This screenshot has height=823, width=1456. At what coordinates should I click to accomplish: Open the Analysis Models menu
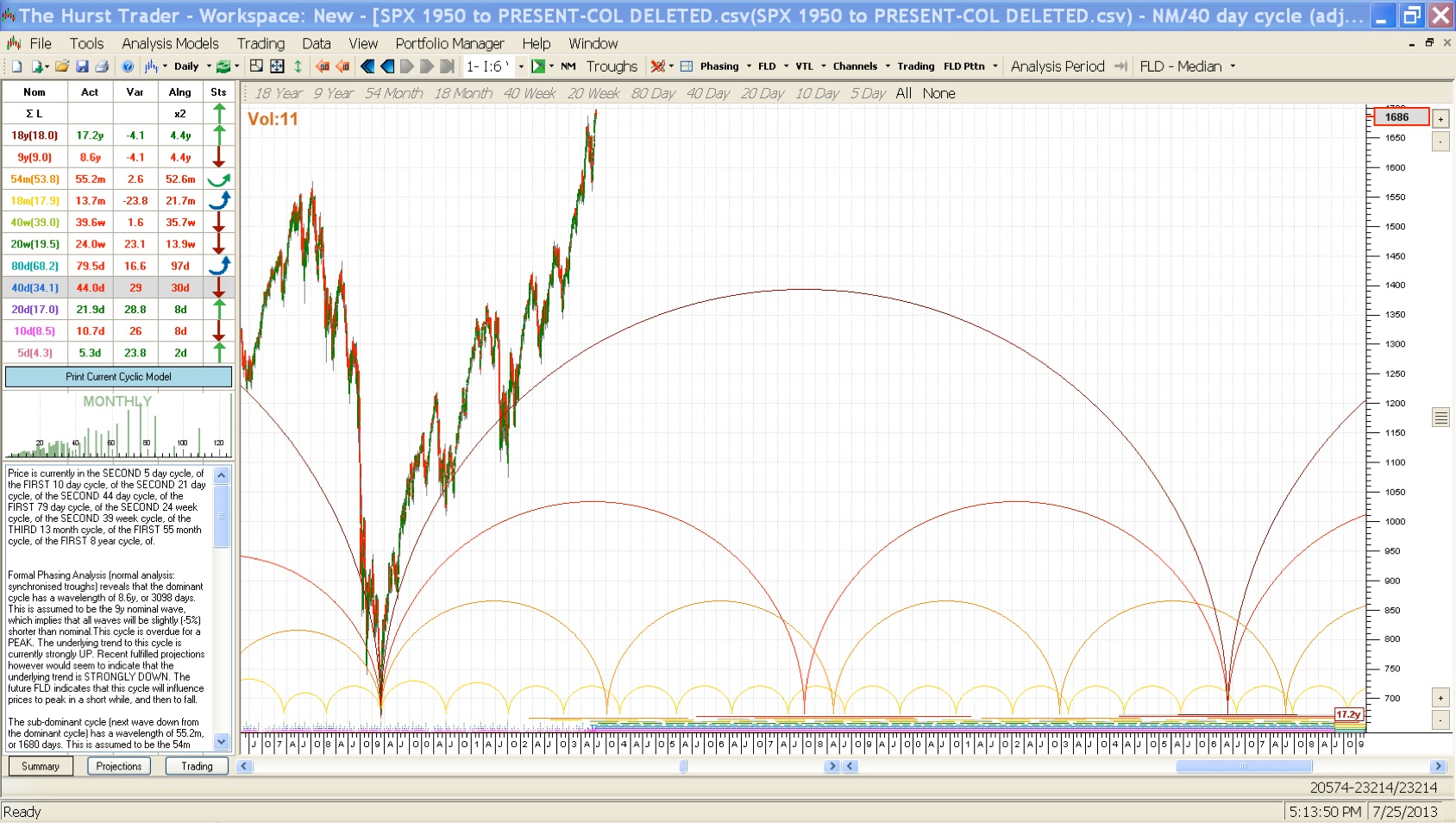tap(170, 43)
